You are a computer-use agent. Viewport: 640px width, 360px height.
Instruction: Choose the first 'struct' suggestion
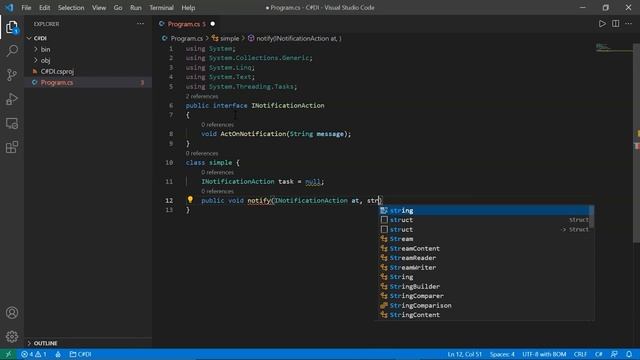pyautogui.click(x=484, y=220)
